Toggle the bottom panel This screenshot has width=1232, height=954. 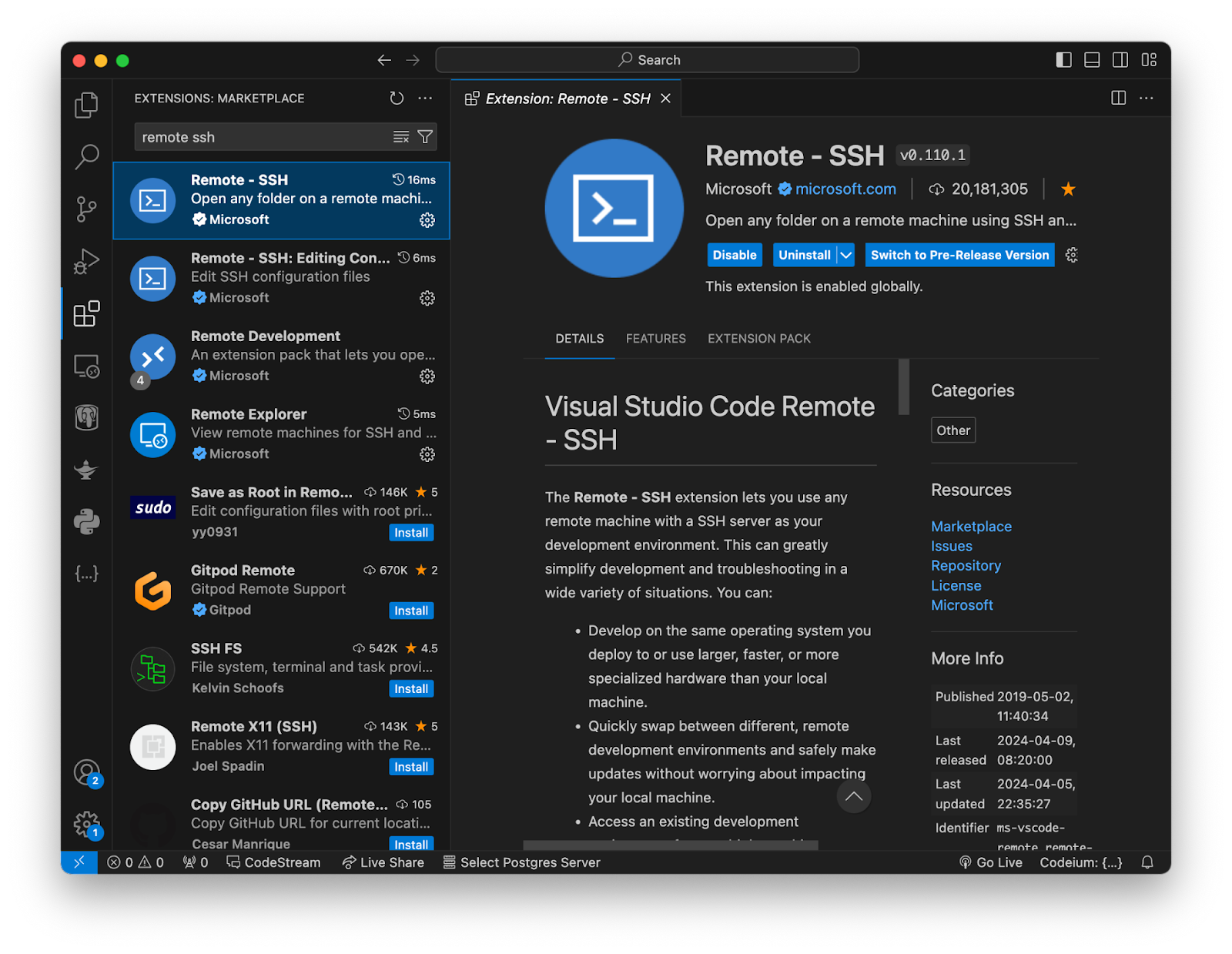[1092, 60]
